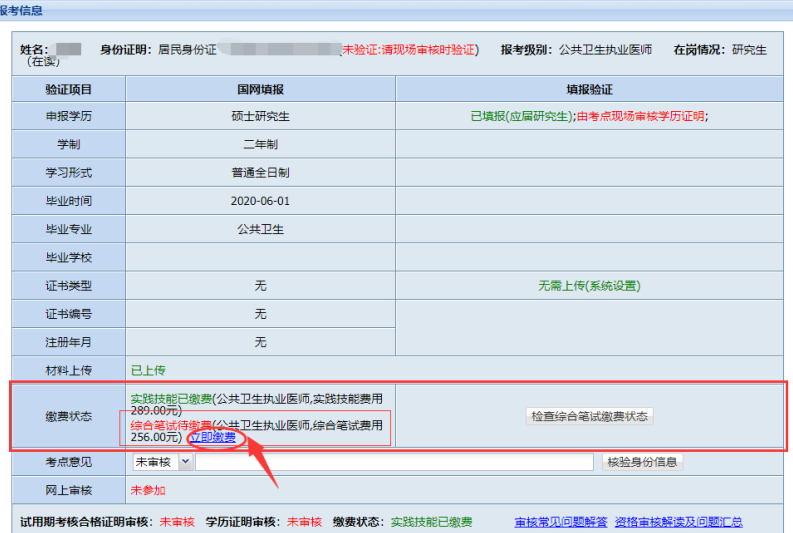Click the 考点意见 text input field
The width and height of the screenshot is (793, 533).
(x=395, y=462)
